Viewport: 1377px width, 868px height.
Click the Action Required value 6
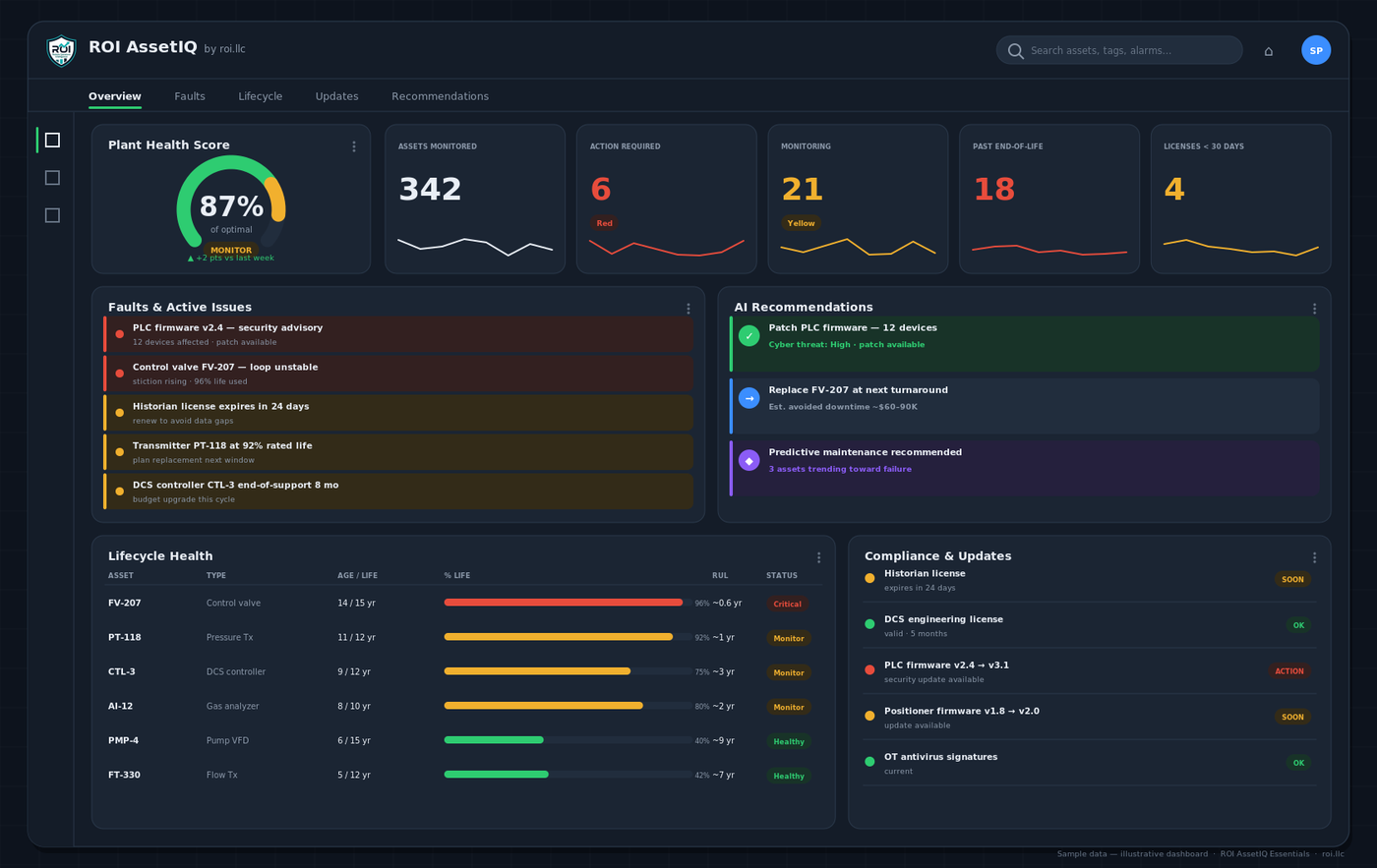tap(600, 190)
